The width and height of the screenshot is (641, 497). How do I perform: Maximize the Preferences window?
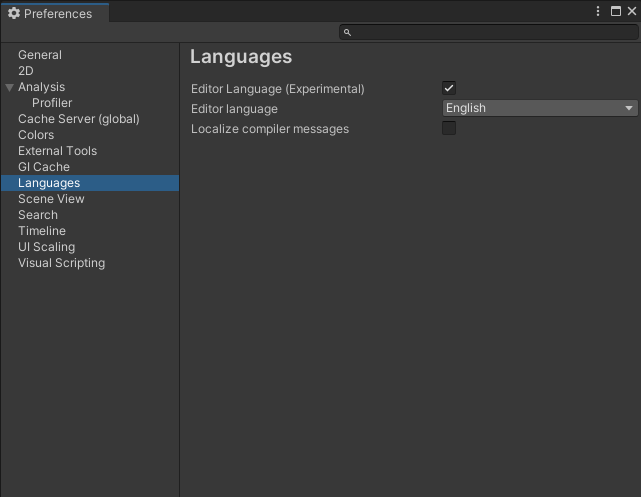[x=616, y=12]
